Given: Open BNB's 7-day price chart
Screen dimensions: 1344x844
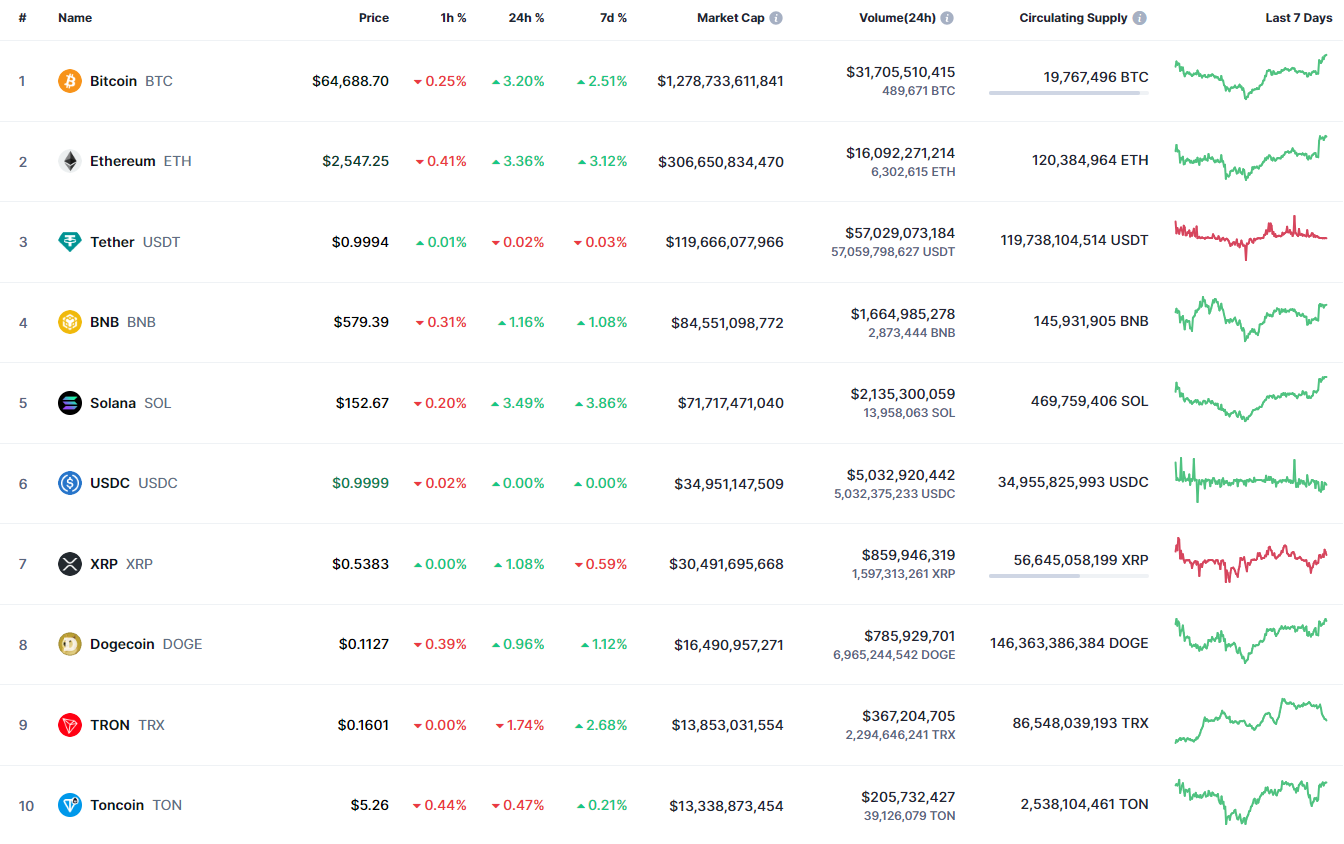Looking at the screenshot, I should [1251, 319].
